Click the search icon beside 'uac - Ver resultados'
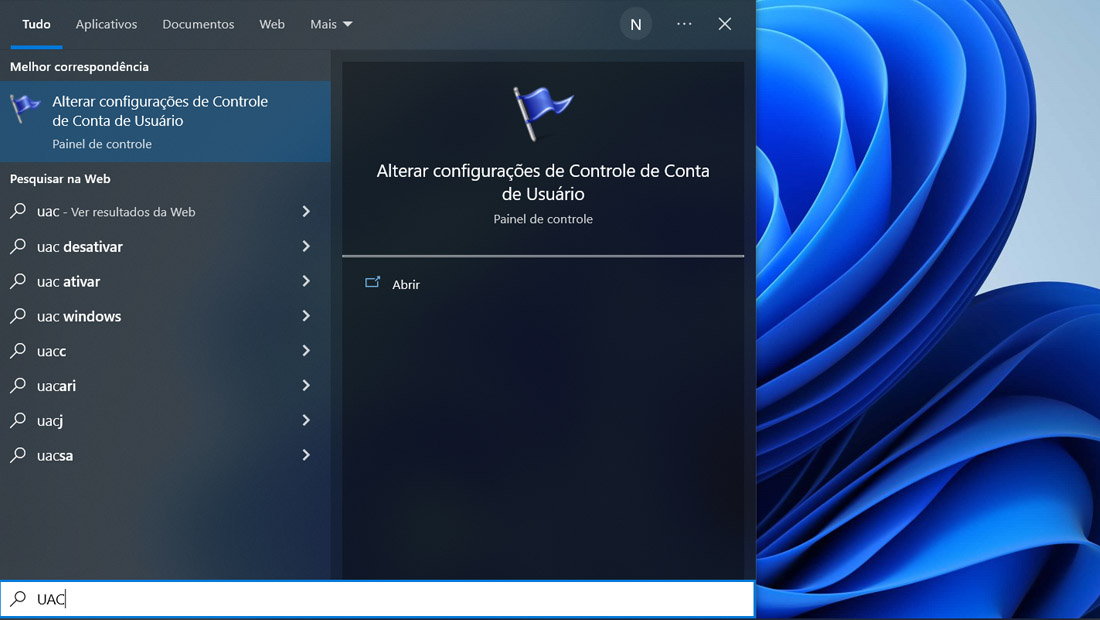This screenshot has width=1100, height=620. pos(18,211)
